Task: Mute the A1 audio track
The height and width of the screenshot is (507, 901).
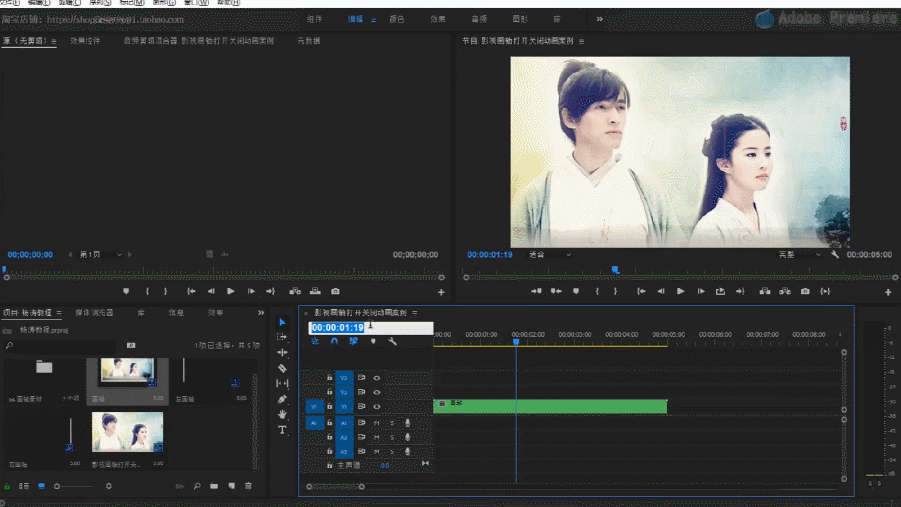Action: [x=377, y=423]
